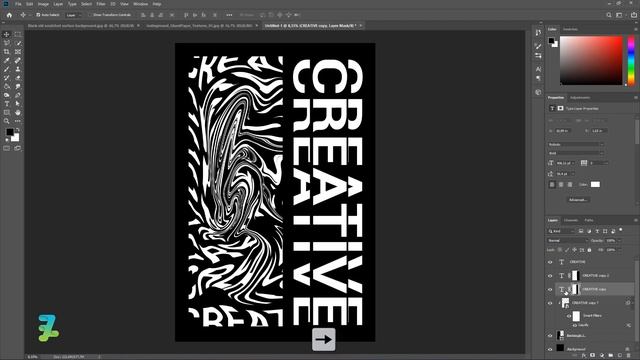This screenshot has height=360, width=640.
Task: Click the Advanced button in Properties
Action: pos(578,200)
